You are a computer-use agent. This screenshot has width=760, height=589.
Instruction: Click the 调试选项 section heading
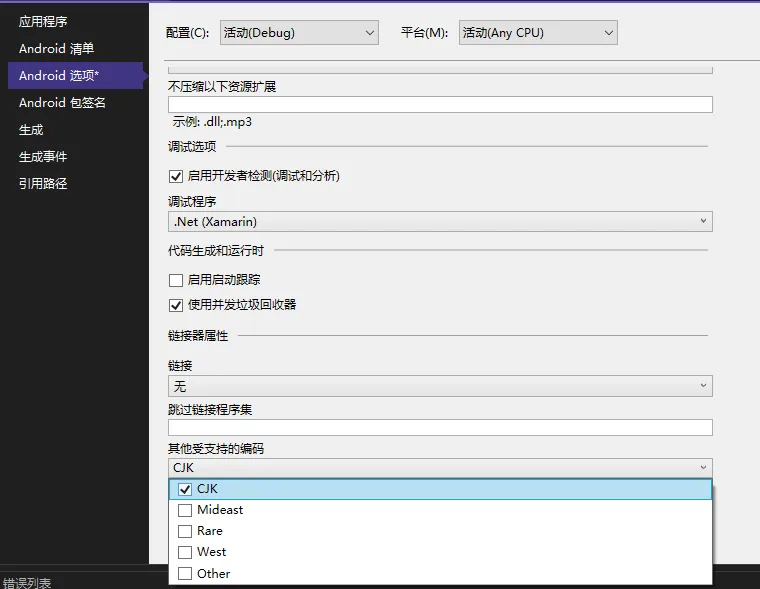192,146
